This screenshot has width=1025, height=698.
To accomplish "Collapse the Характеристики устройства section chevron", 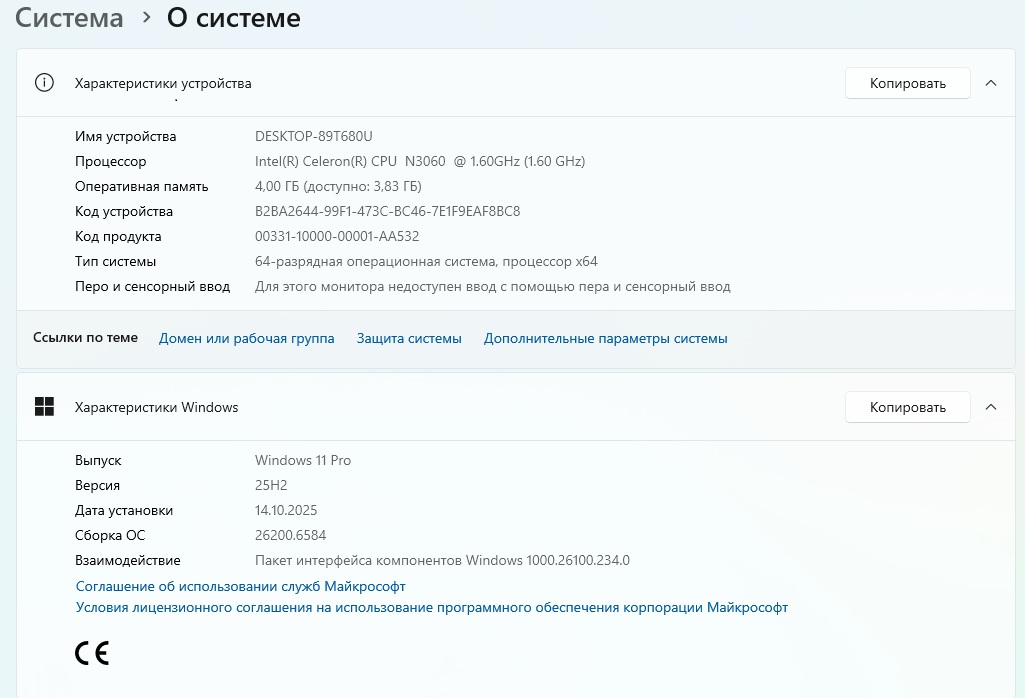I will tap(991, 83).
